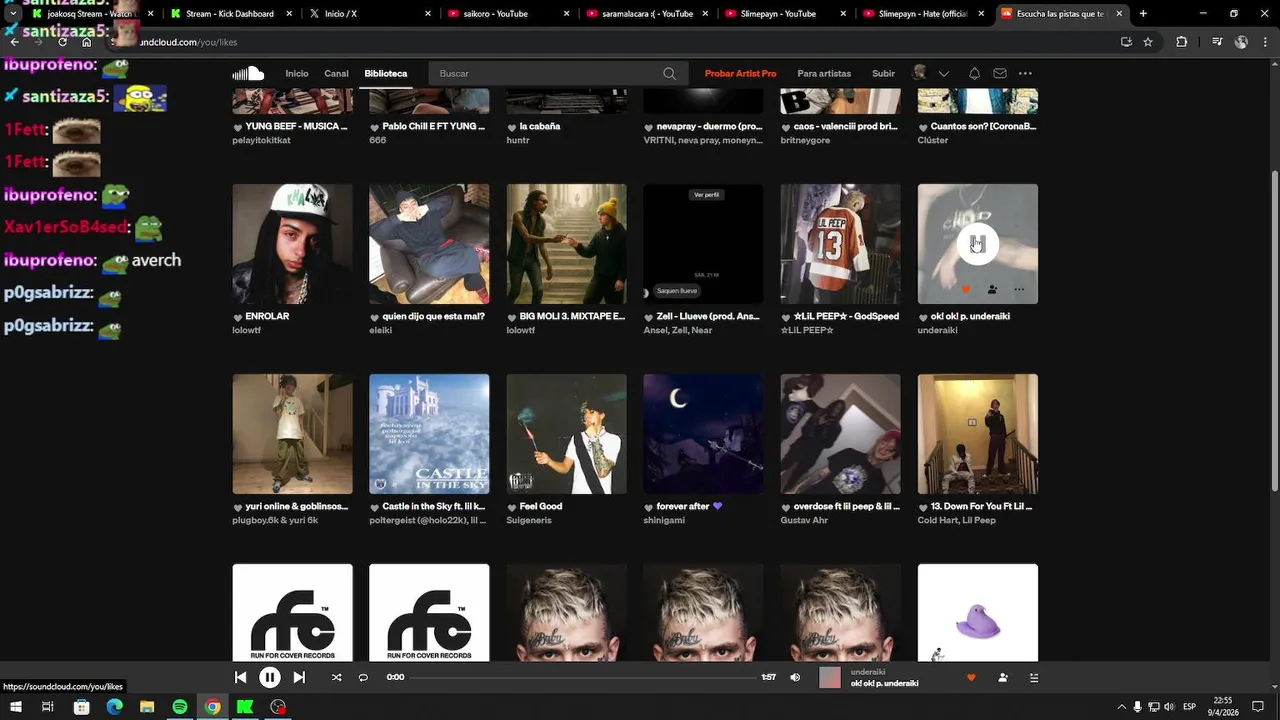Toggle the like heart on ok! ok! card
The height and width of the screenshot is (720, 1280).
966,289
